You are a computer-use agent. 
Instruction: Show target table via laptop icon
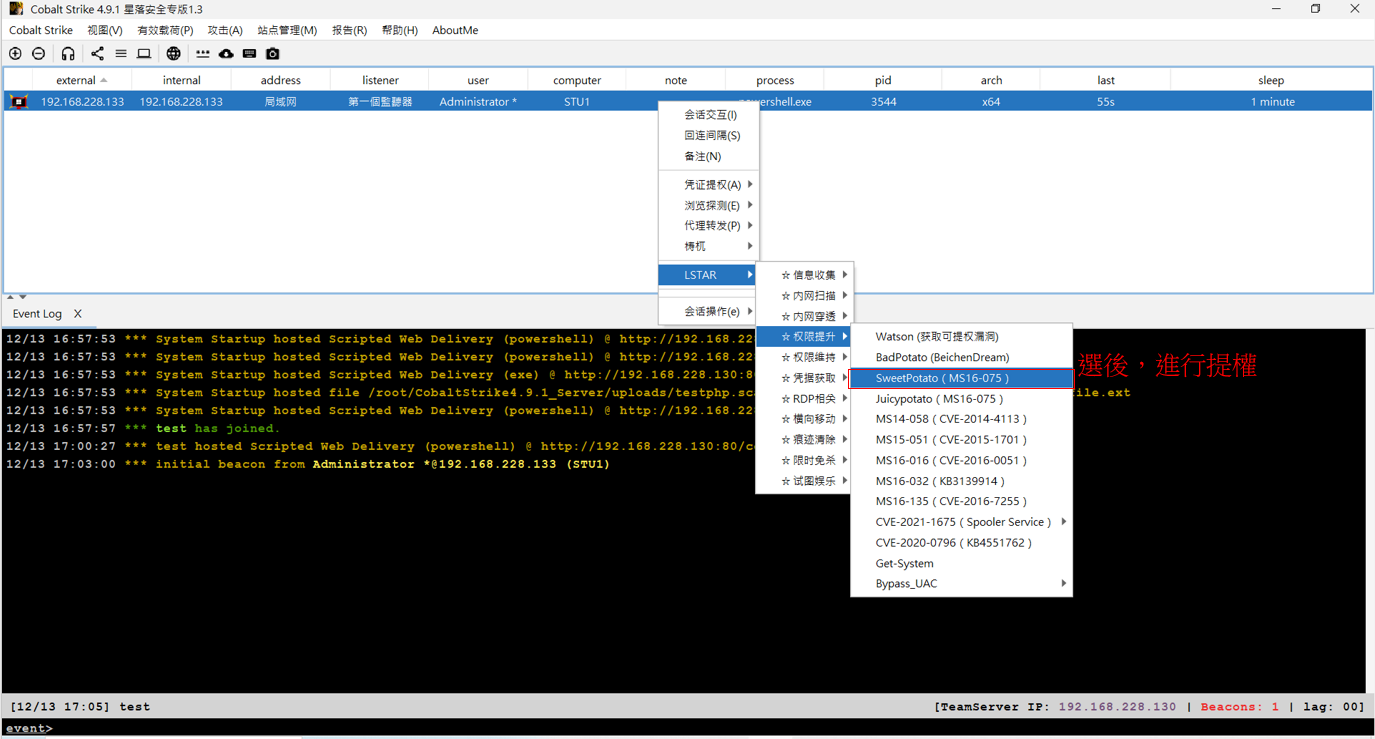(144, 54)
